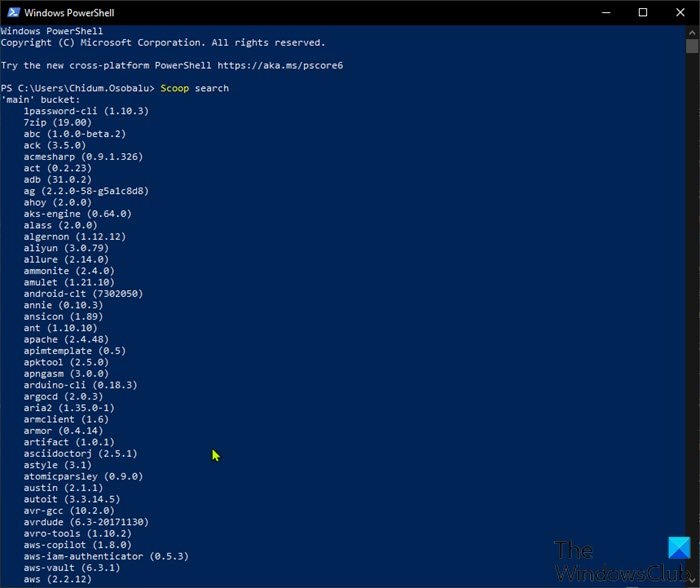The image size is (700, 588).
Task: Select the autoit (3.3.14.5) entry
Action: [72, 500]
